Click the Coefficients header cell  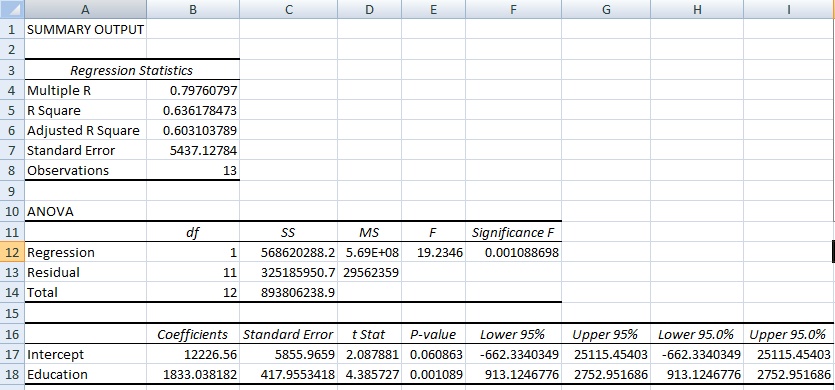(193, 334)
